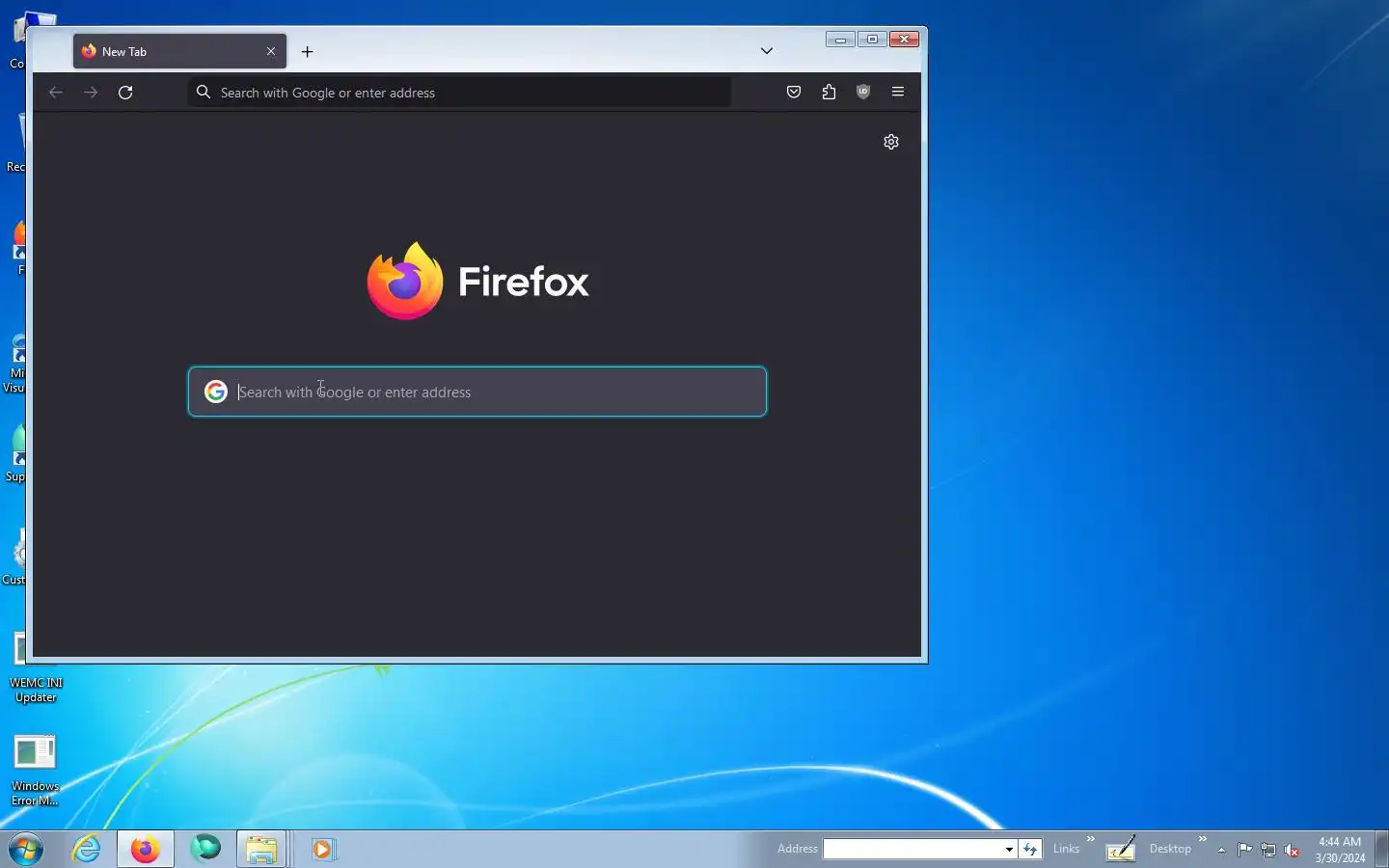Viewport: 1389px width, 868px height.
Task: Switch to Firefox in the taskbar
Action: [x=146, y=850]
